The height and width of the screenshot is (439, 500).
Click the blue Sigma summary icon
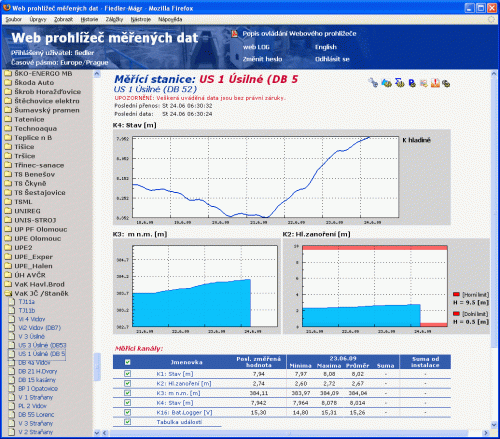[399, 83]
